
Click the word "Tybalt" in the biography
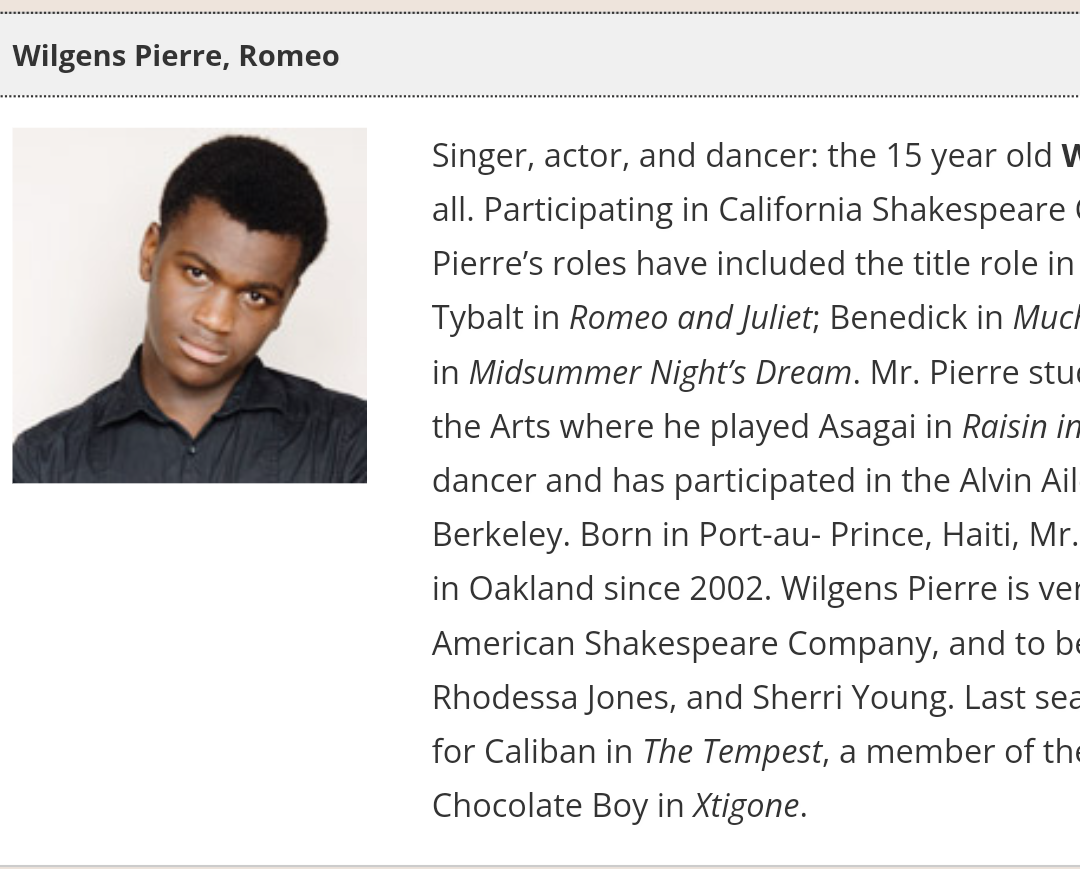478,317
